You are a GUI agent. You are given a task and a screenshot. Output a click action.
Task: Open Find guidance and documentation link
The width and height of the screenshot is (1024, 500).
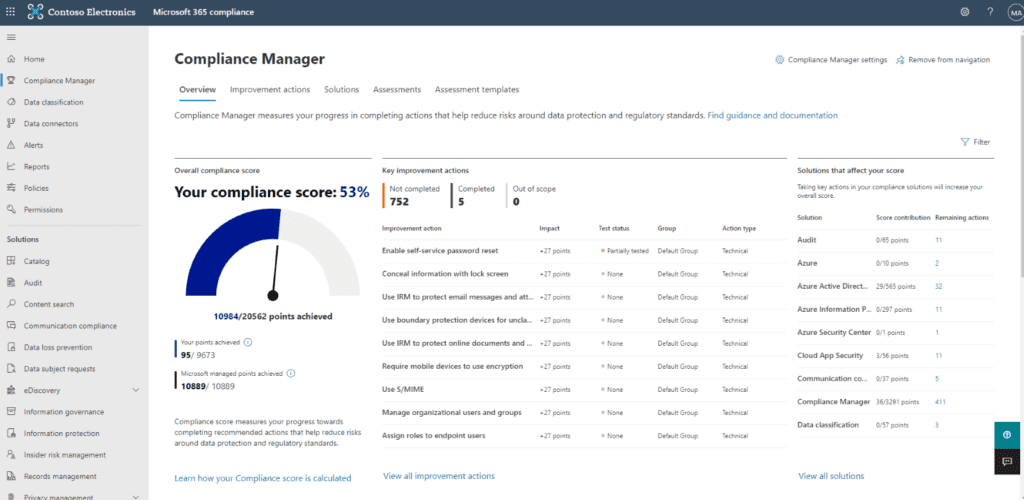tap(773, 116)
